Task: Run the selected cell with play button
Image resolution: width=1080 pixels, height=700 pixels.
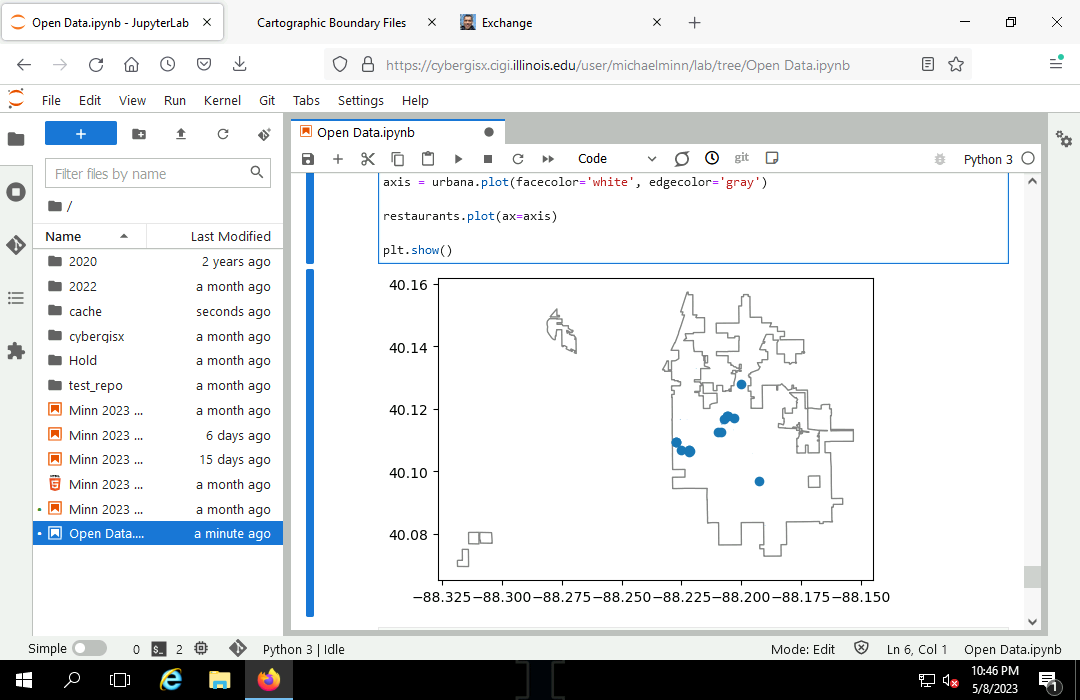Action: (458, 159)
